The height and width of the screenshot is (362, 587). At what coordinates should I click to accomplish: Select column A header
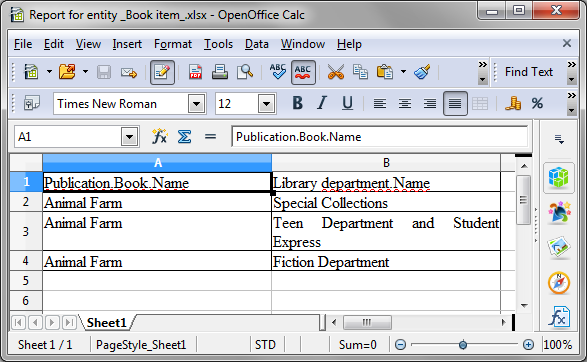(x=157, y=163)
